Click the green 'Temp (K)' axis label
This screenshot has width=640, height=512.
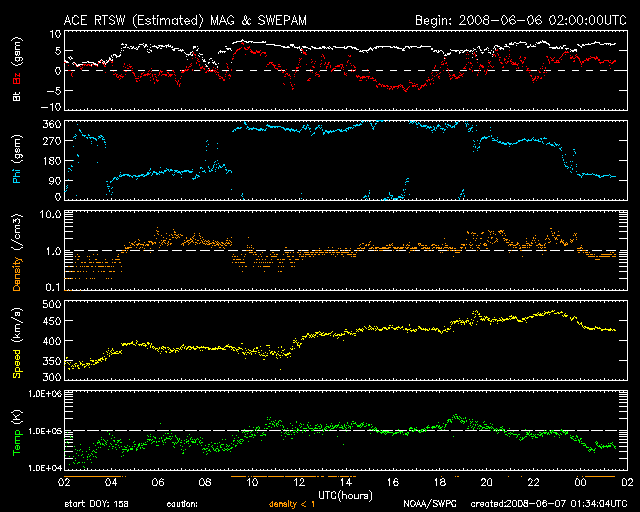[17, 432]
